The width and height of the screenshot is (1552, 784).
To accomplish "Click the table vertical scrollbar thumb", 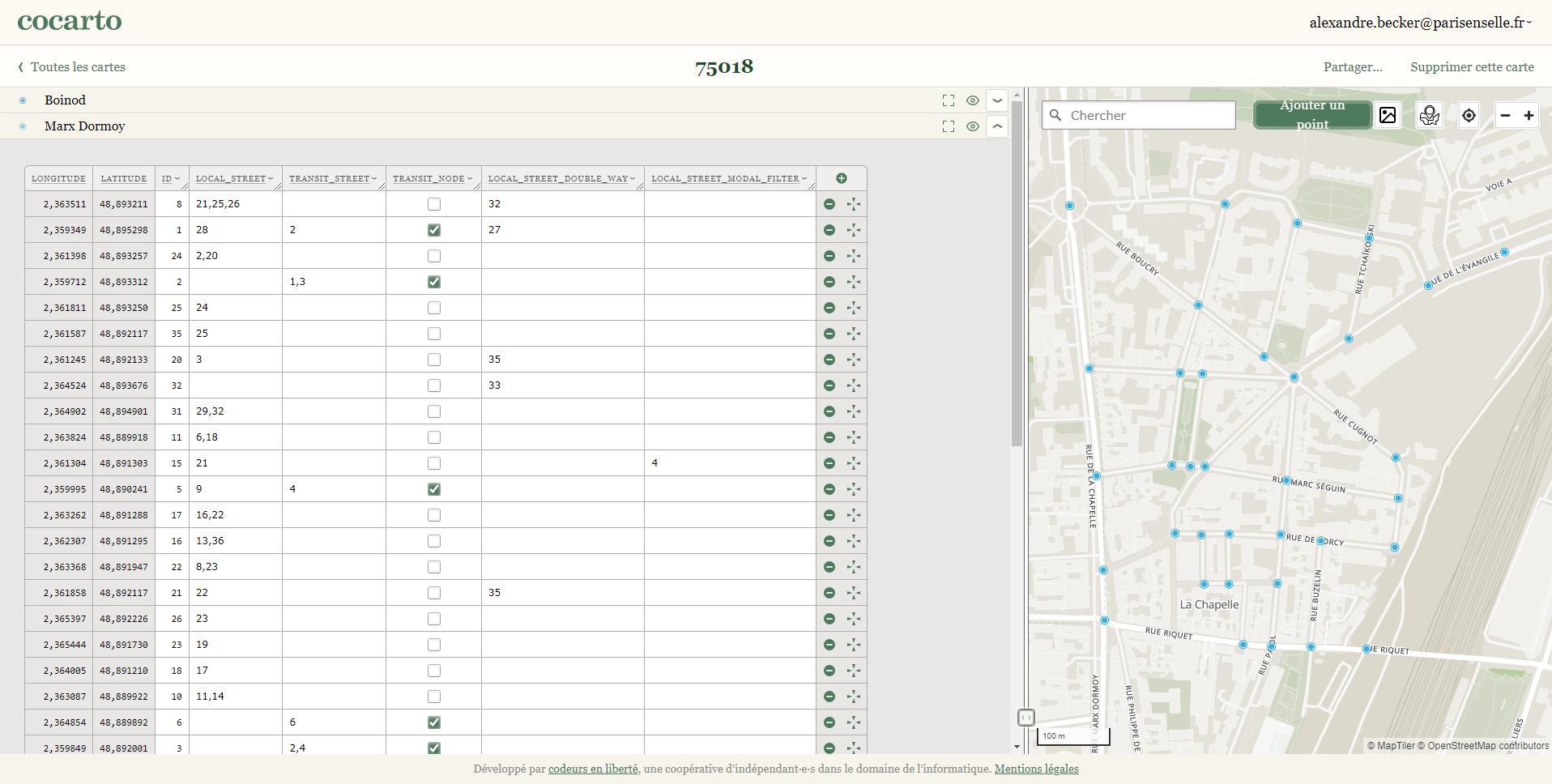I will (x=1017, y=274).
